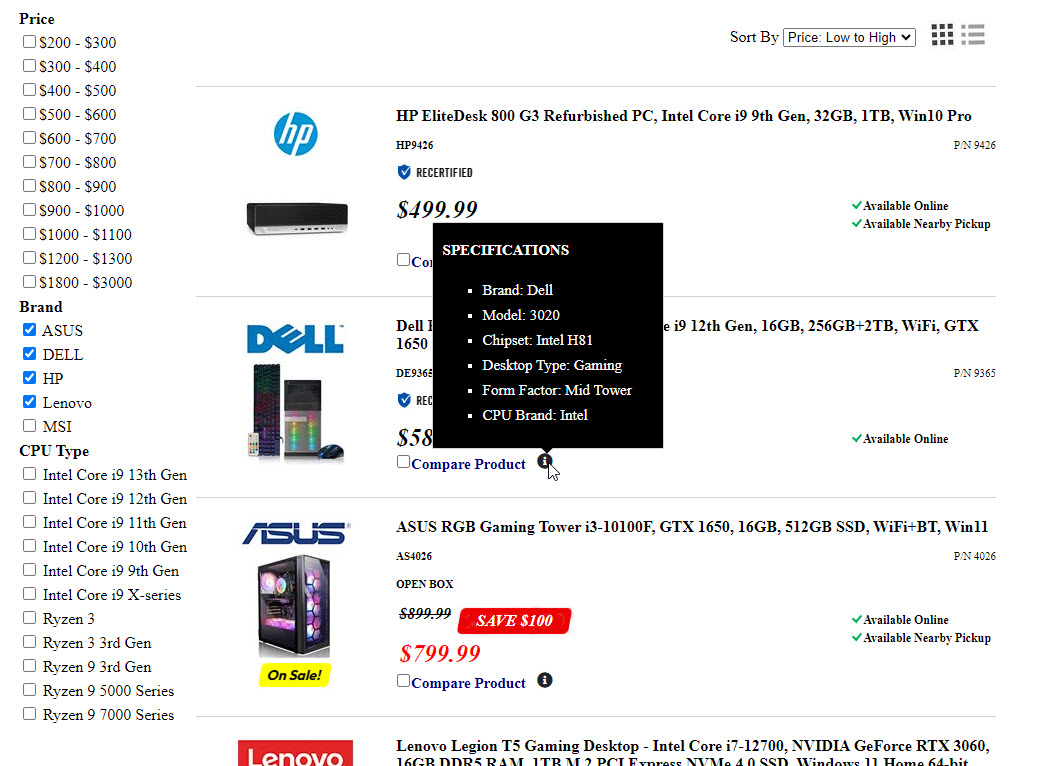Click the ASUS brand logo
1038x766 pixels.
295,533
